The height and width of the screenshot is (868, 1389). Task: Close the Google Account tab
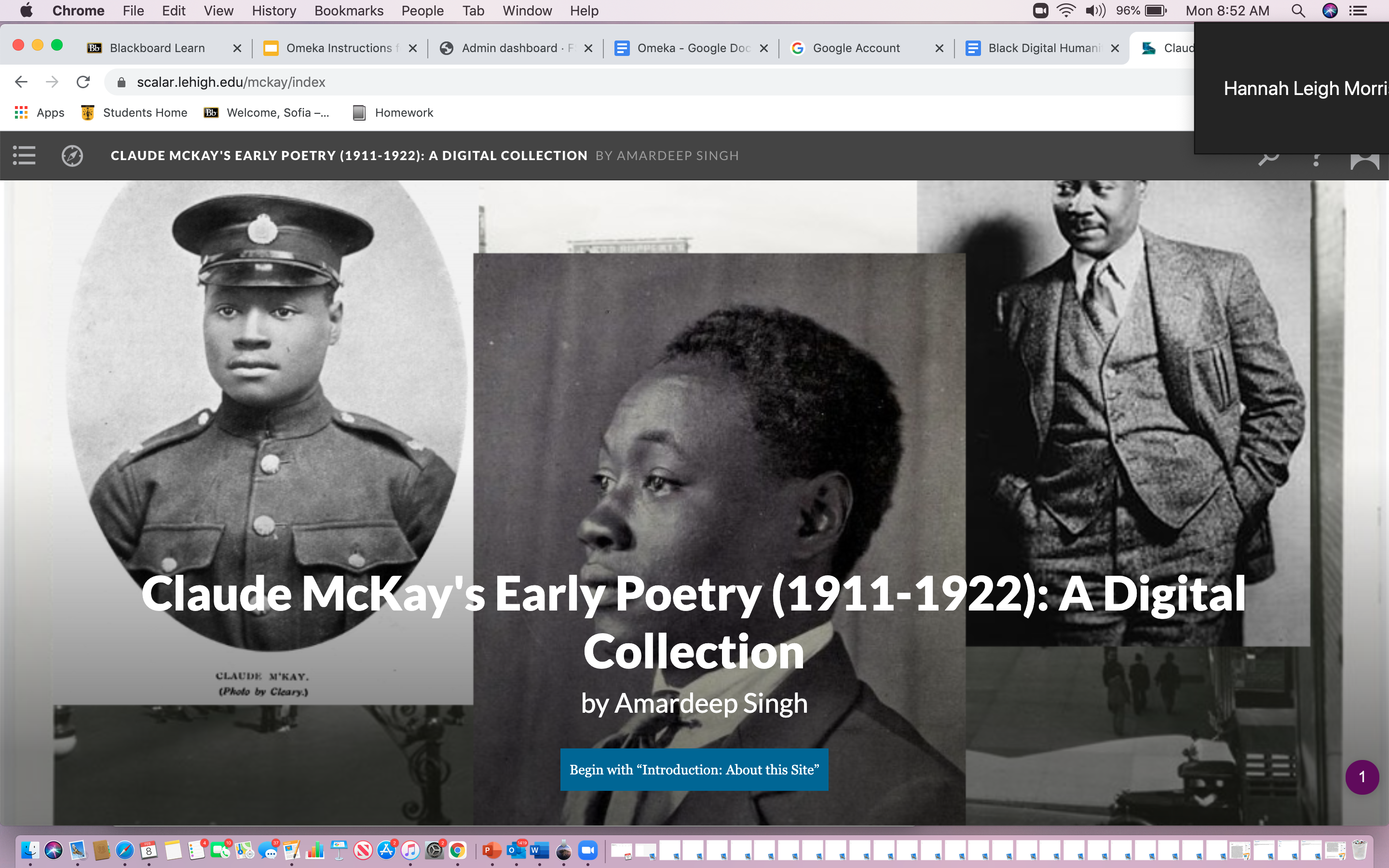pyautogui.click(x=940, y=48)
